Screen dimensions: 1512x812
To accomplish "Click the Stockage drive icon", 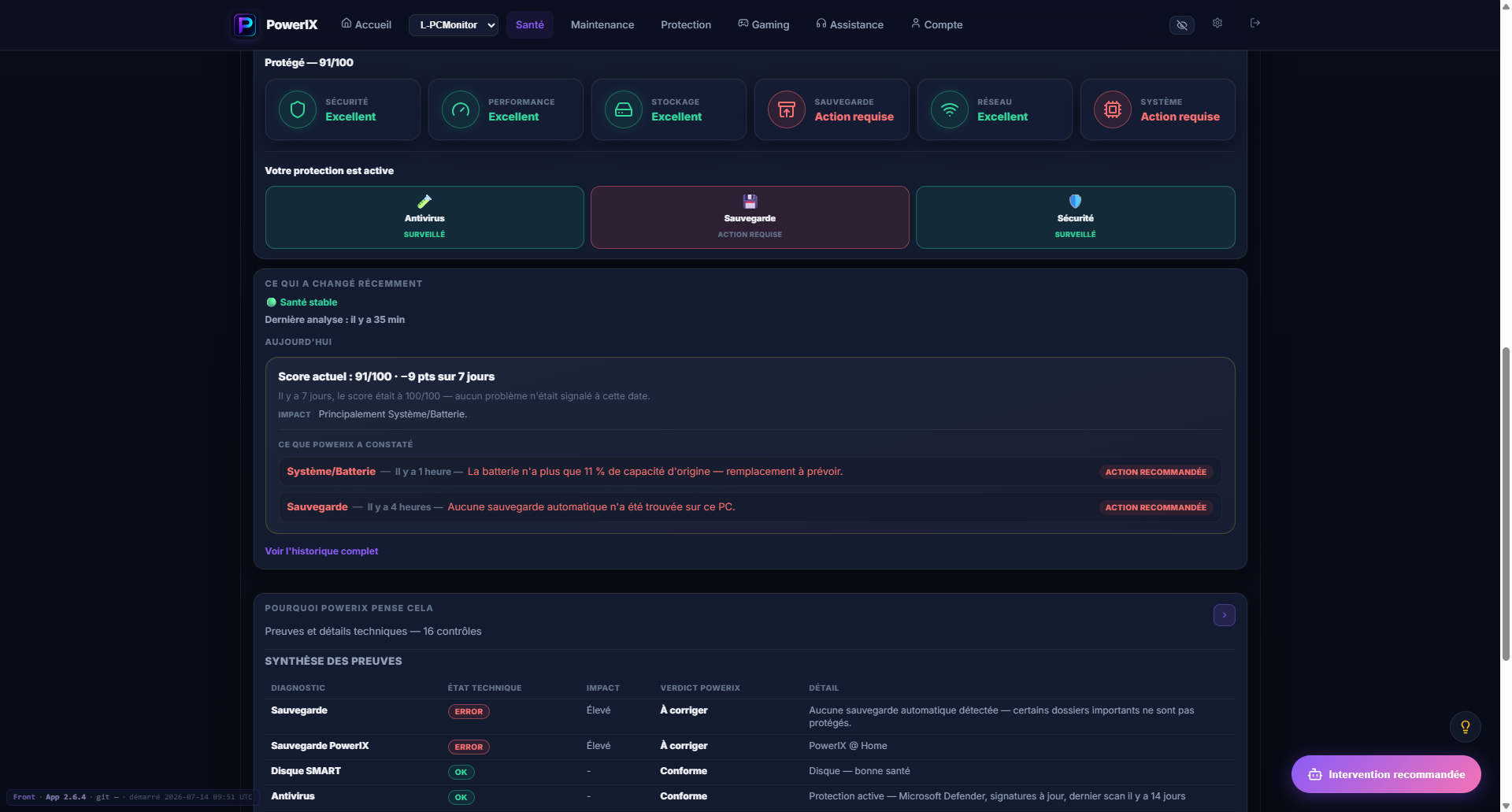I will pyautogui.click(x=624, y=109).
